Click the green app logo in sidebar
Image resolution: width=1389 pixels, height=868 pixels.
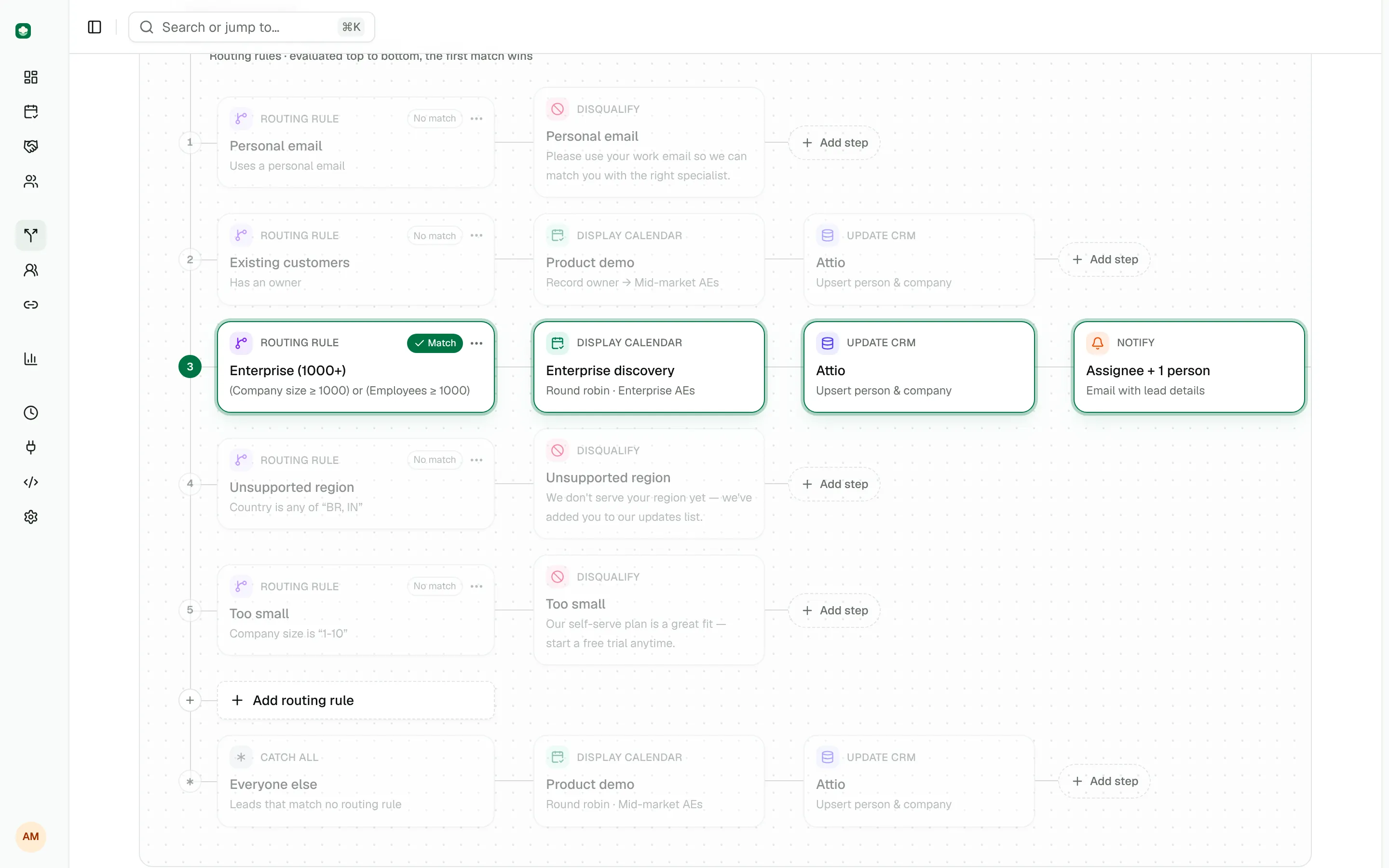coord(23,30)
